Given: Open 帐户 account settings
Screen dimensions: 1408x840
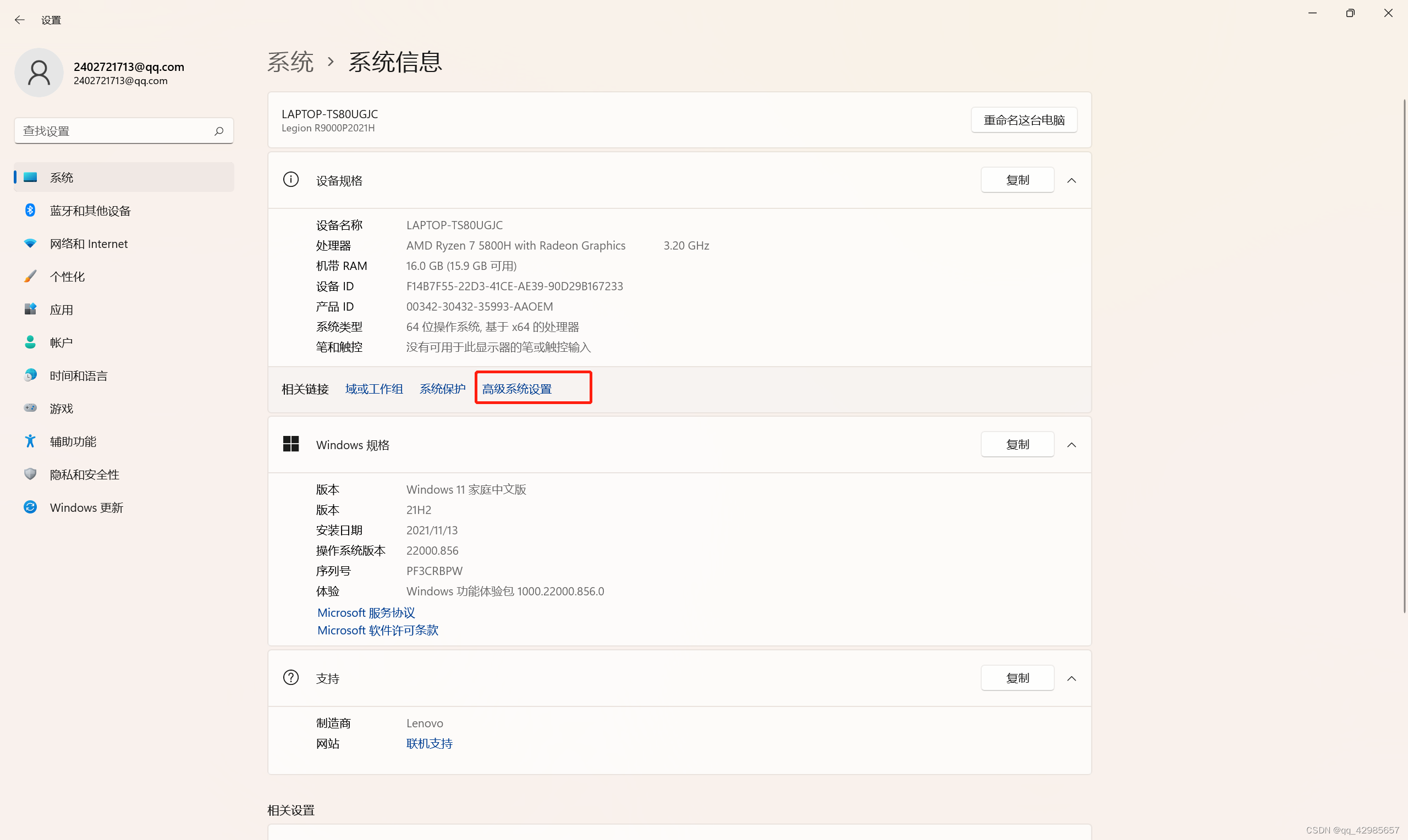Looking at the screenshot, I should pyautogui.click(x=61, y=342).
